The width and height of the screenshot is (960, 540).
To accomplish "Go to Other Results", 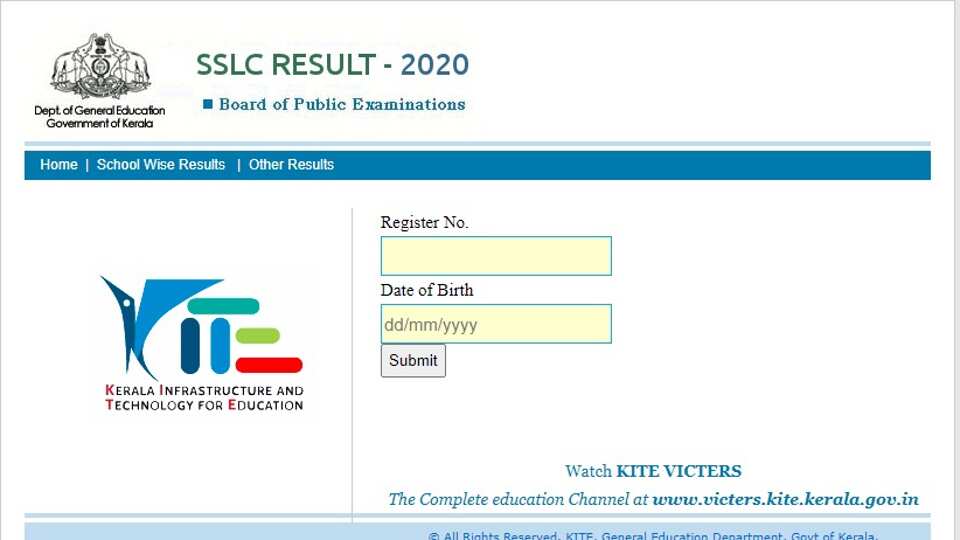I will 291,165.
